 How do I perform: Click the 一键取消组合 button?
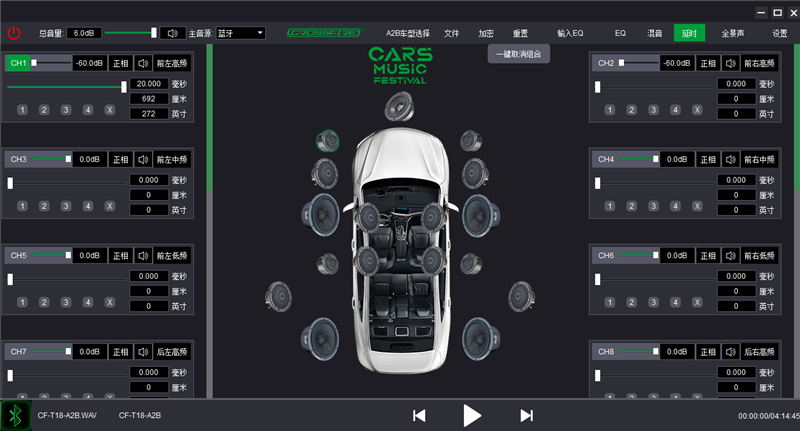pos(519,54)
